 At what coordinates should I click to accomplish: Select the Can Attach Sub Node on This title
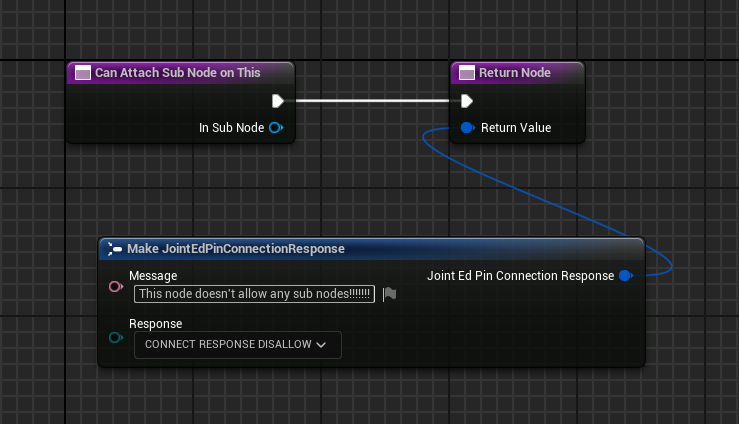pyautogui.click(x=177, y=73)
